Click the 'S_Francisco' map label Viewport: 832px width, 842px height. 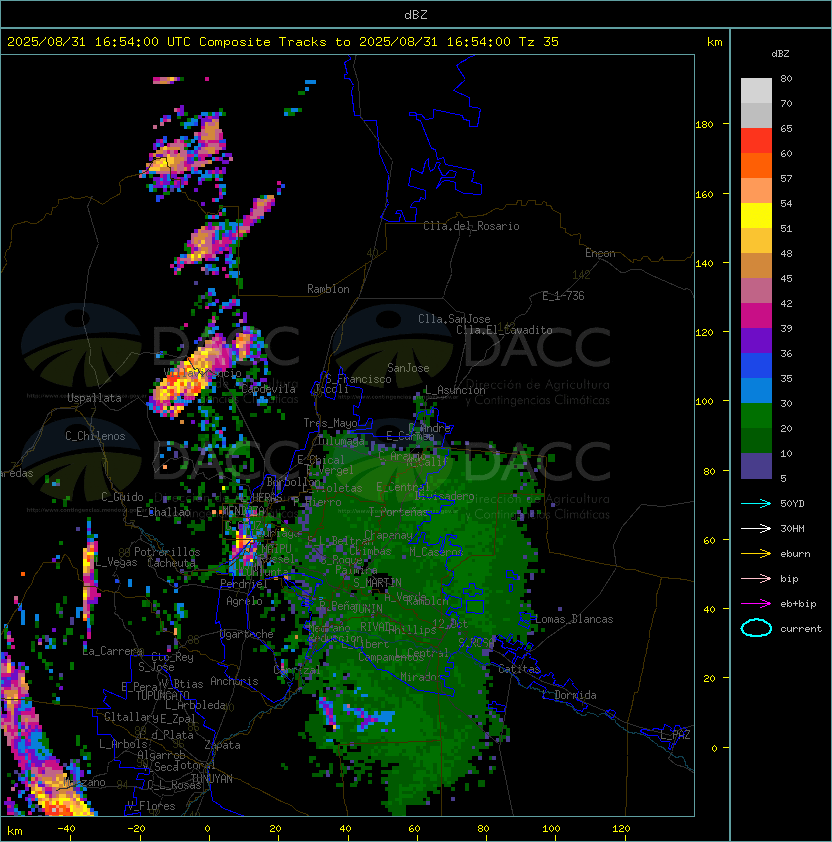tap(358, 379)
